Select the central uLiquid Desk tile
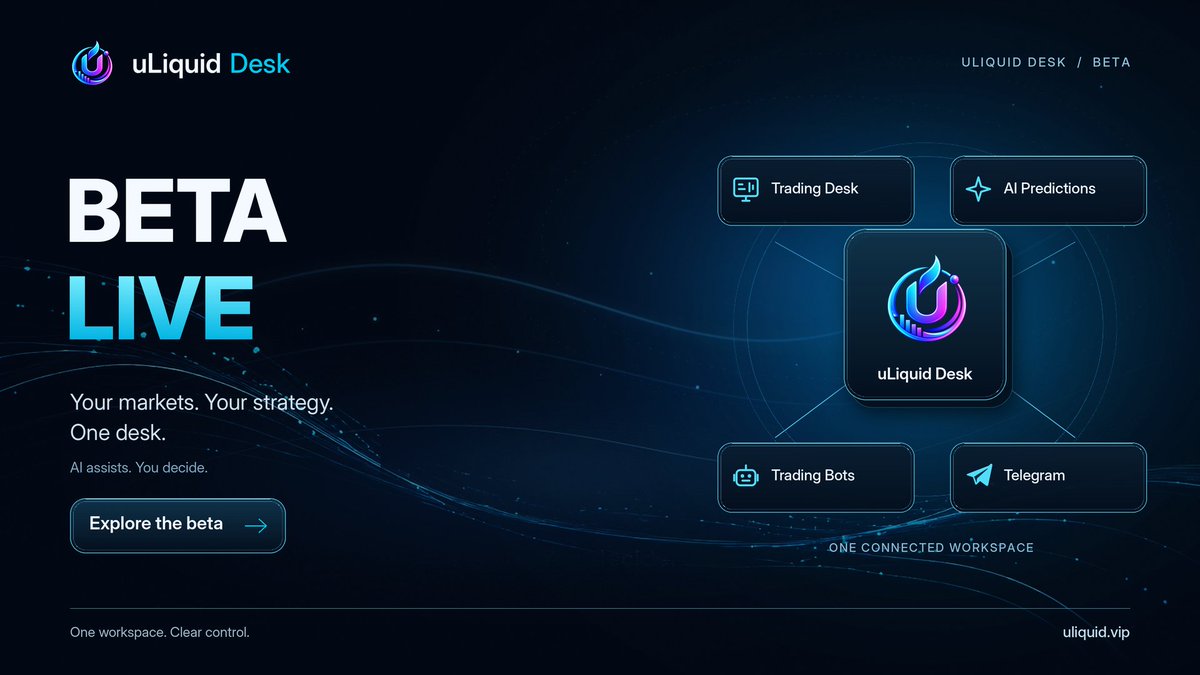This screenshot has width=1200, height=675. pos(926,315)
